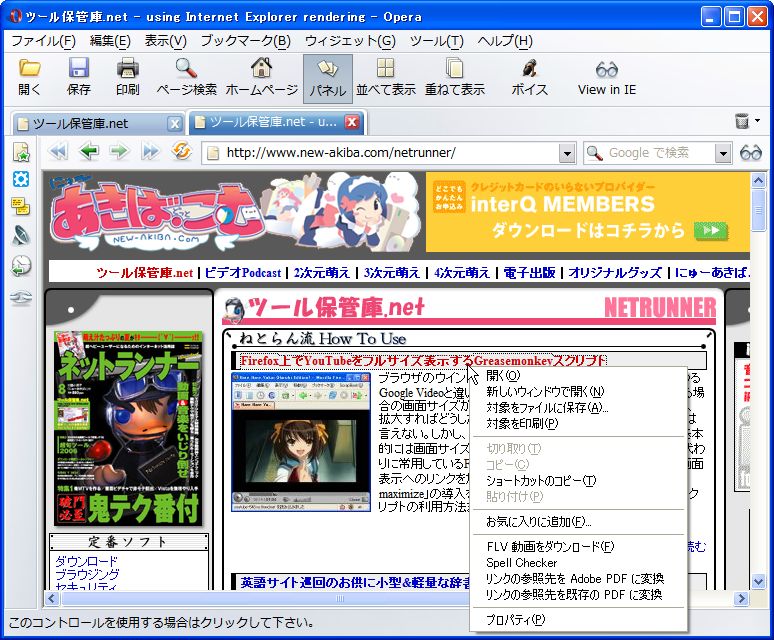774x640 pixels.
Task: Open page search magnifier icon
Action: (187, 68)
